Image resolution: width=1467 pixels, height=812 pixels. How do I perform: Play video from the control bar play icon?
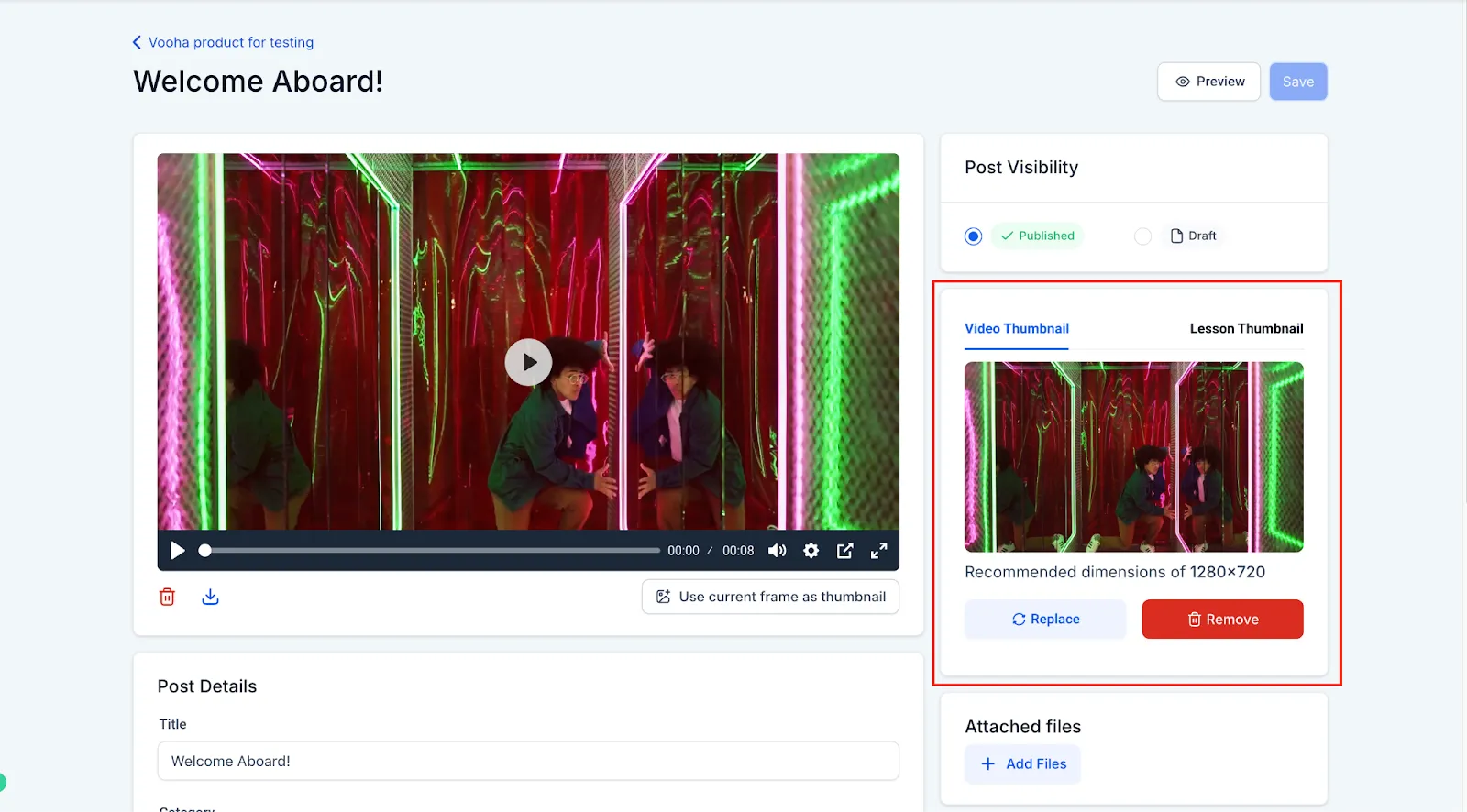(178, 551)
